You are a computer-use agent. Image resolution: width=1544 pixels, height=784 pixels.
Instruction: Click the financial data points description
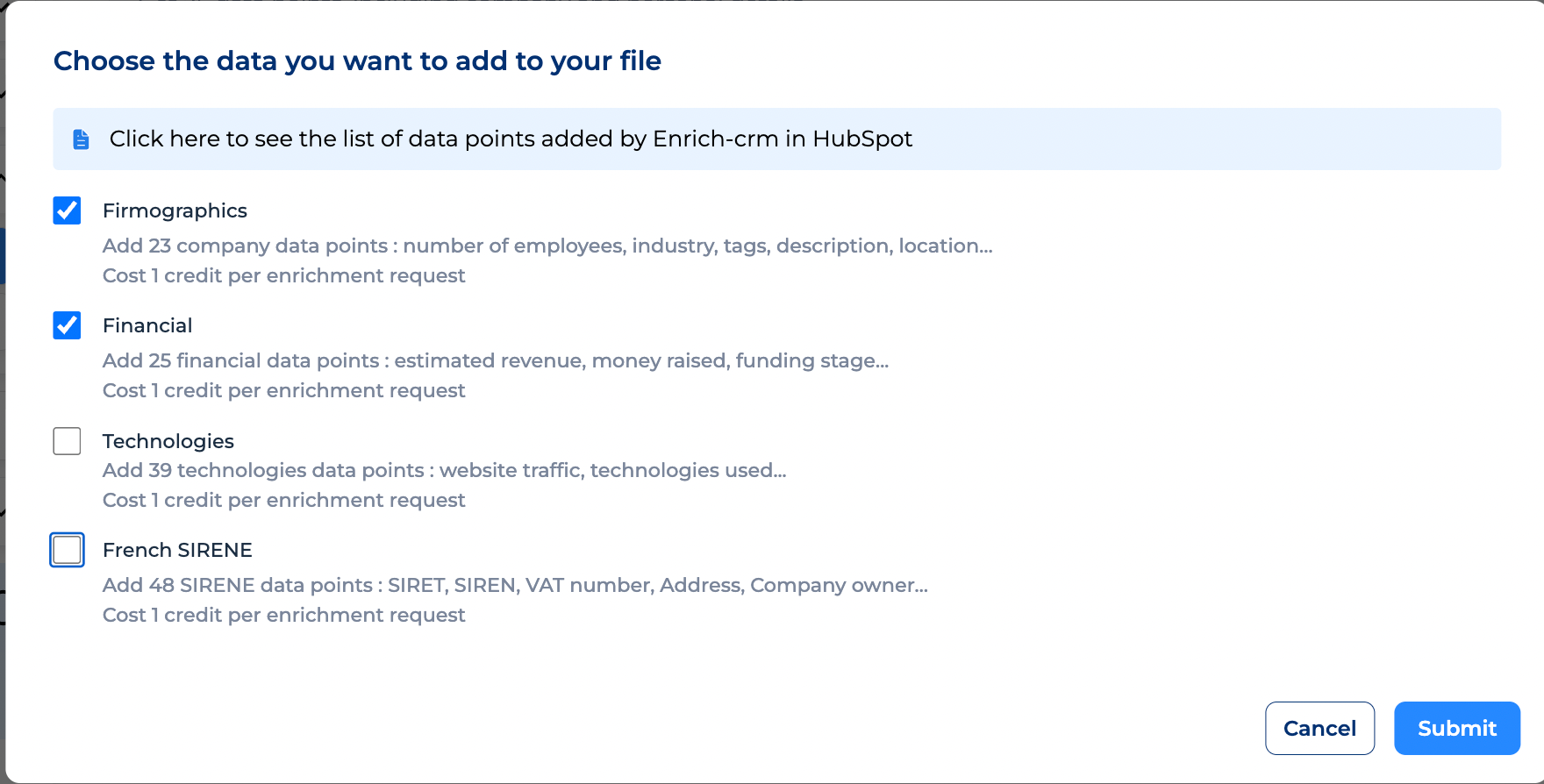point(496,360)
